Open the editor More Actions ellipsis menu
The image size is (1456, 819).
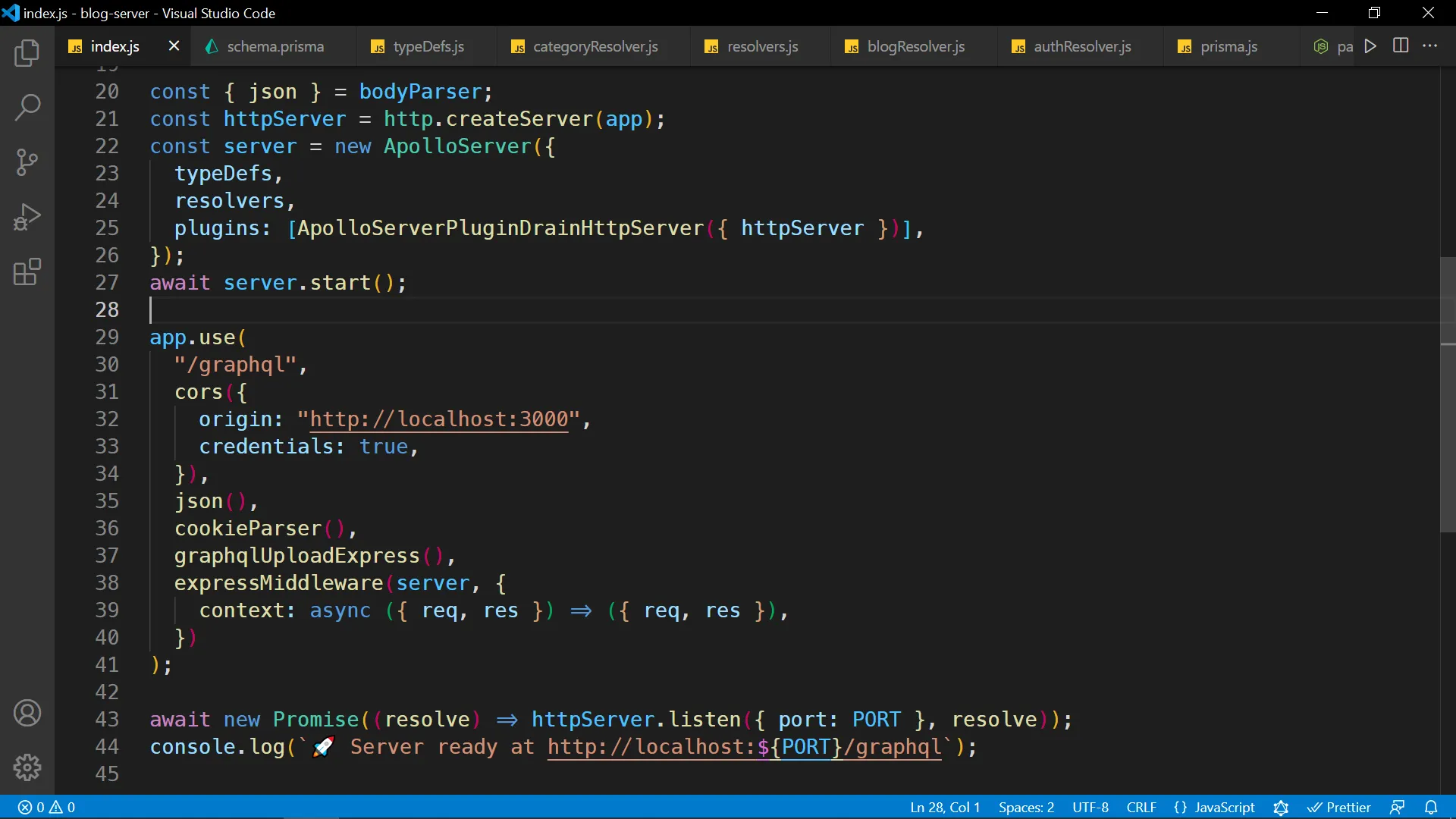(1430, 46)
